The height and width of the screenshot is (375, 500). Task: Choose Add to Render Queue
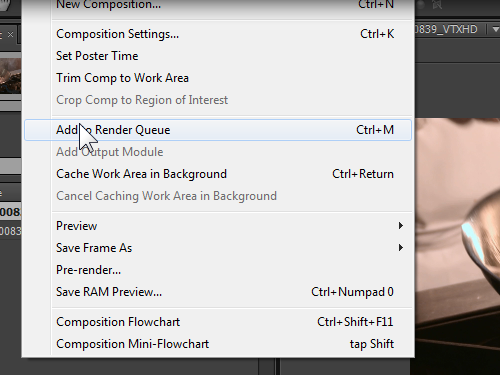coord(218,130)
